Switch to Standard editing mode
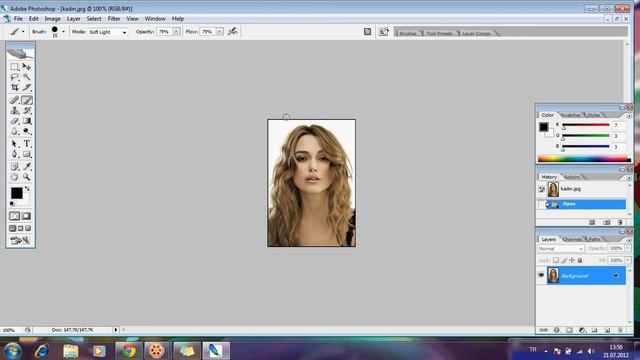This screenshot has width=640, height=360. [15, 216]
